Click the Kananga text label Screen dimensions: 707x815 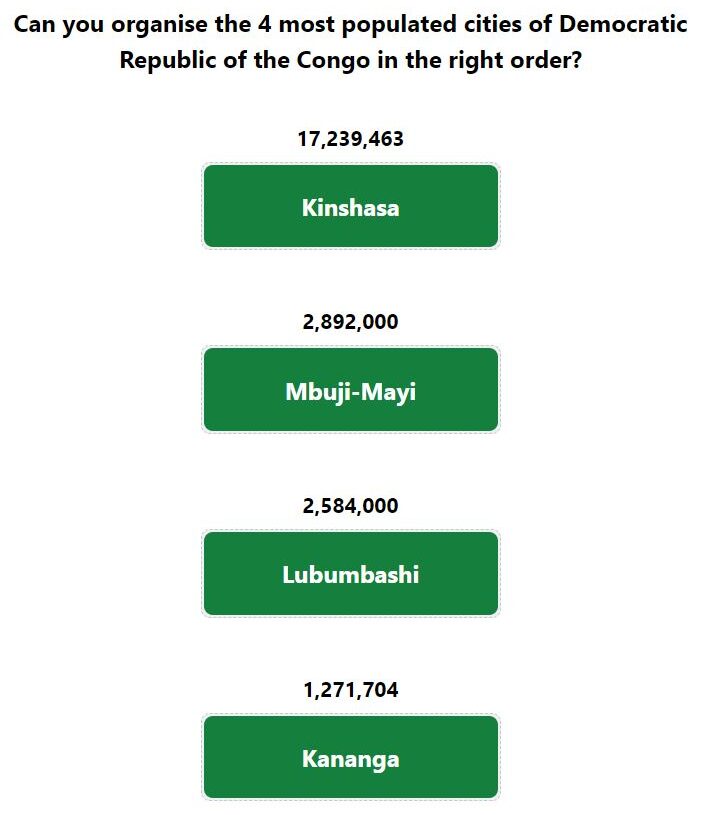[x=351, y=759]
